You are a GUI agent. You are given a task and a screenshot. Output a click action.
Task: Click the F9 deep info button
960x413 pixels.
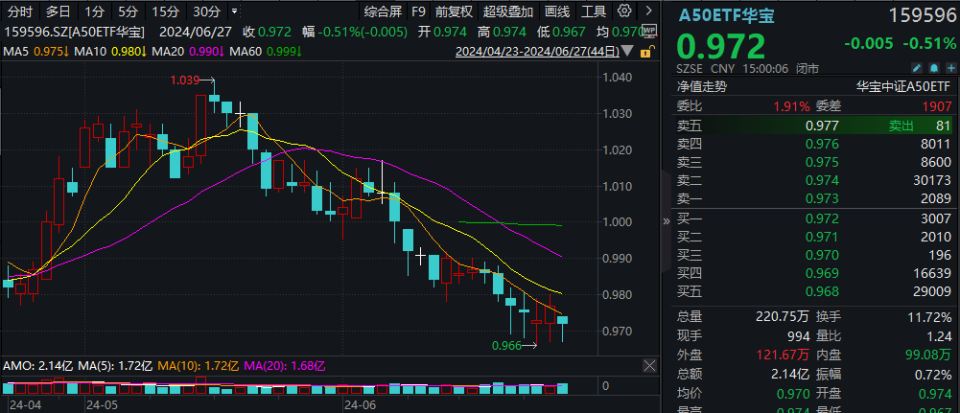(419, 11)
